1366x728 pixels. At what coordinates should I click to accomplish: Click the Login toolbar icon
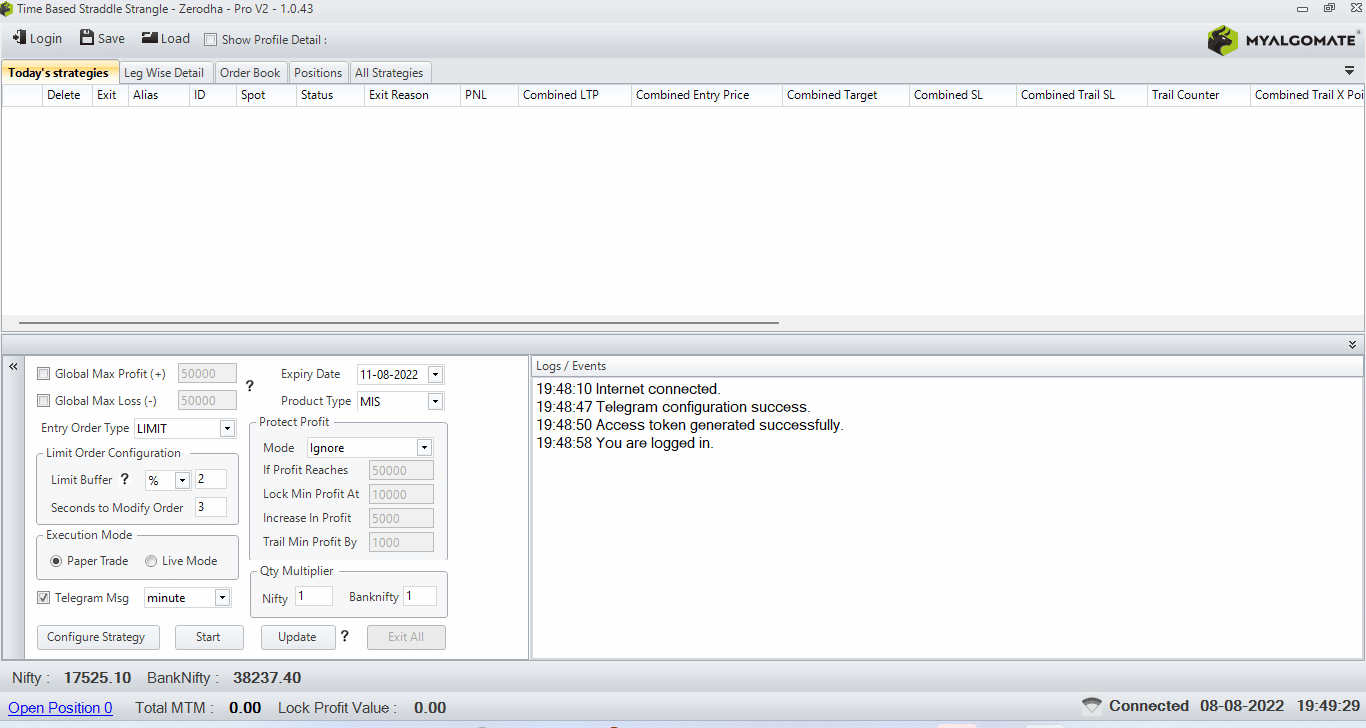pyautogui.click(x=19, y=38)
